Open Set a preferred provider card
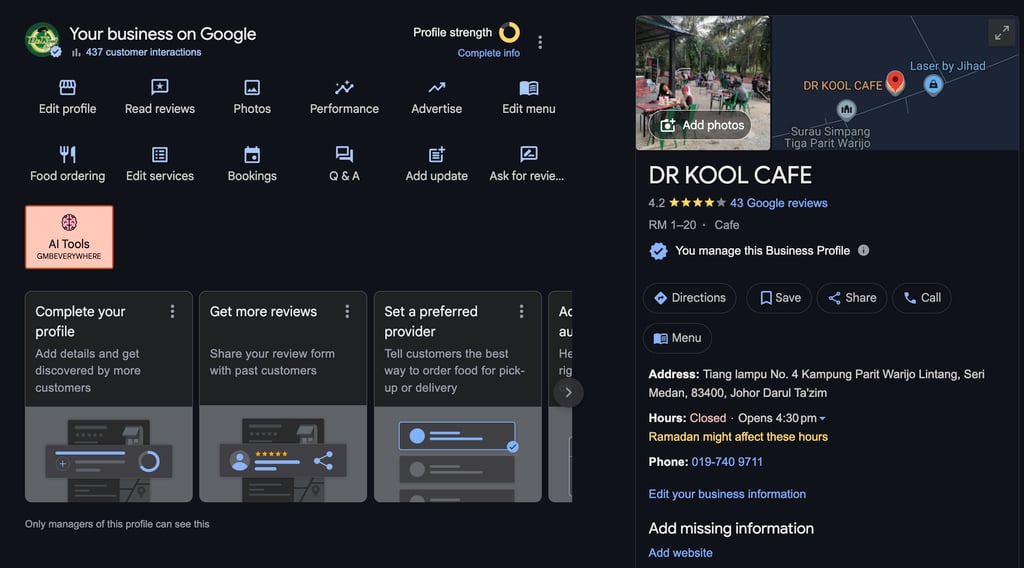The width and height of the screenshot is (1024, 568). tap(458, 397)
